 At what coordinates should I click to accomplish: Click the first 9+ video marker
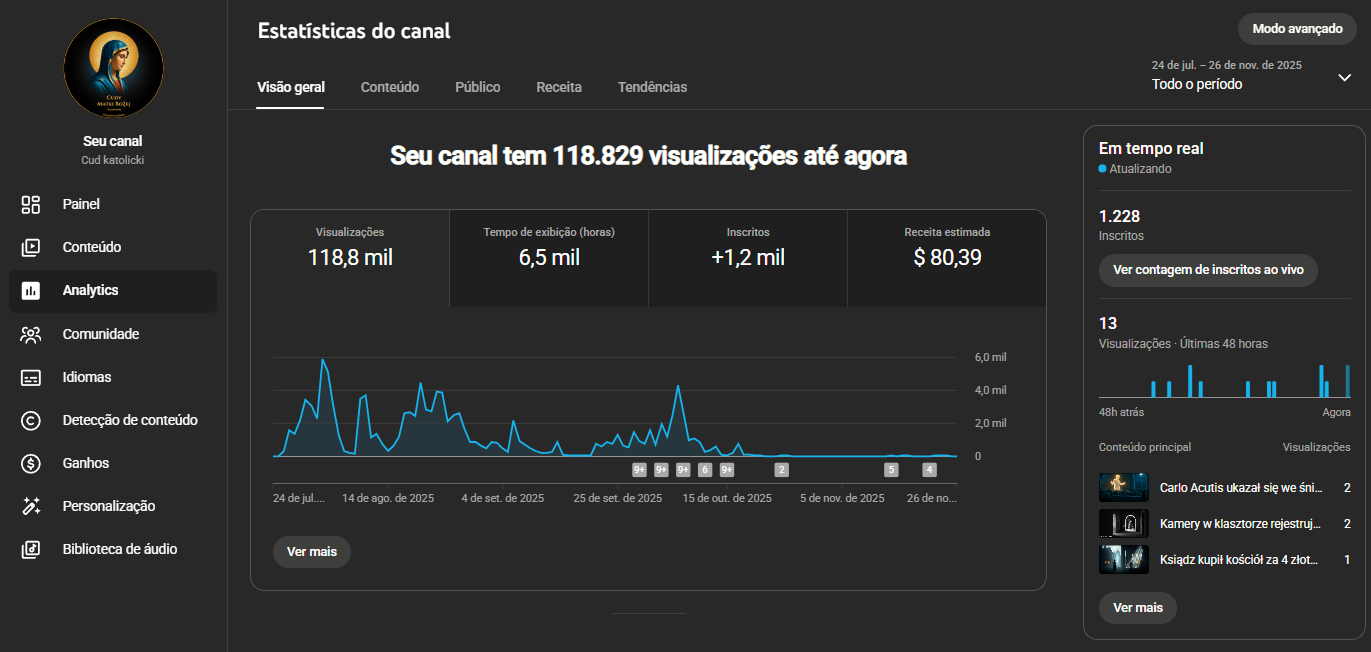640,470
